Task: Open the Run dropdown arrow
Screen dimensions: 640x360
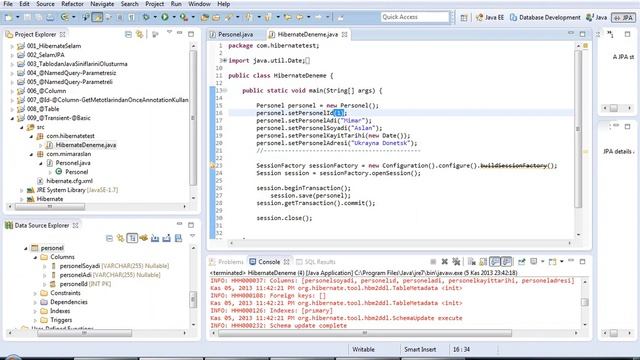Action: pyautogui.click(x=173, y=17)
